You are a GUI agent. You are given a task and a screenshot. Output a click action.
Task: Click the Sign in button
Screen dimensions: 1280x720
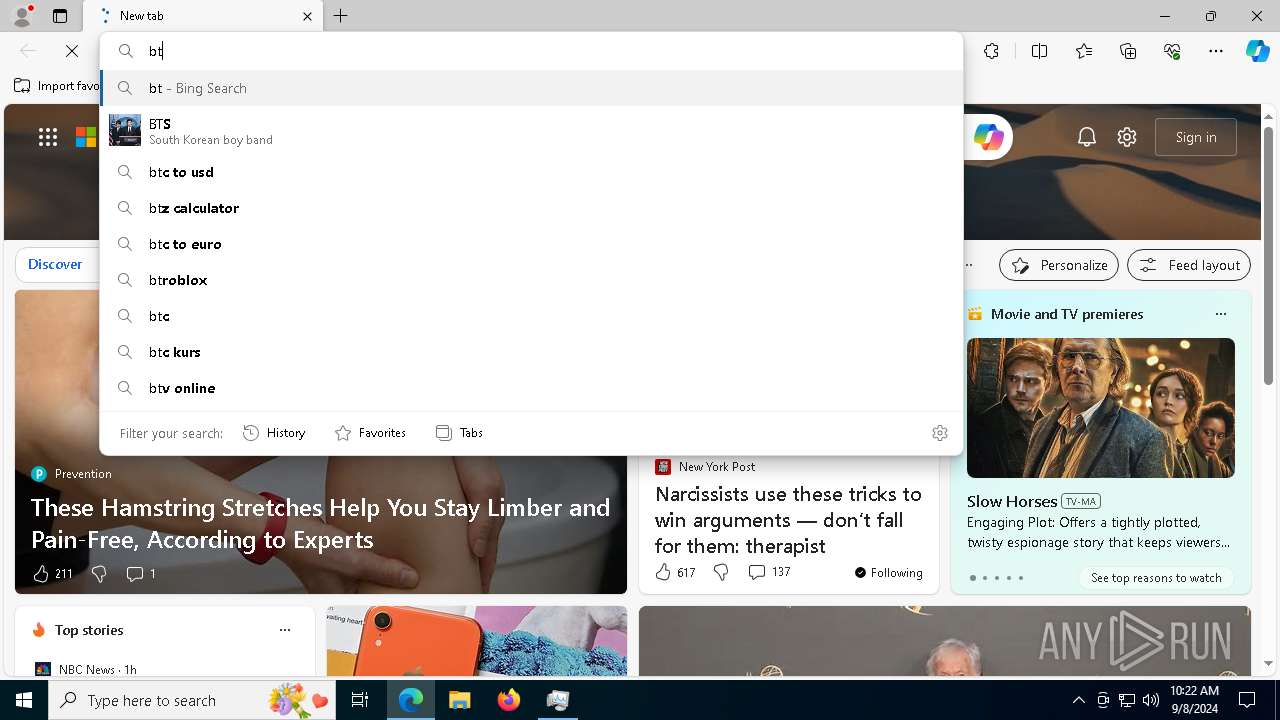click(1196, 137)
